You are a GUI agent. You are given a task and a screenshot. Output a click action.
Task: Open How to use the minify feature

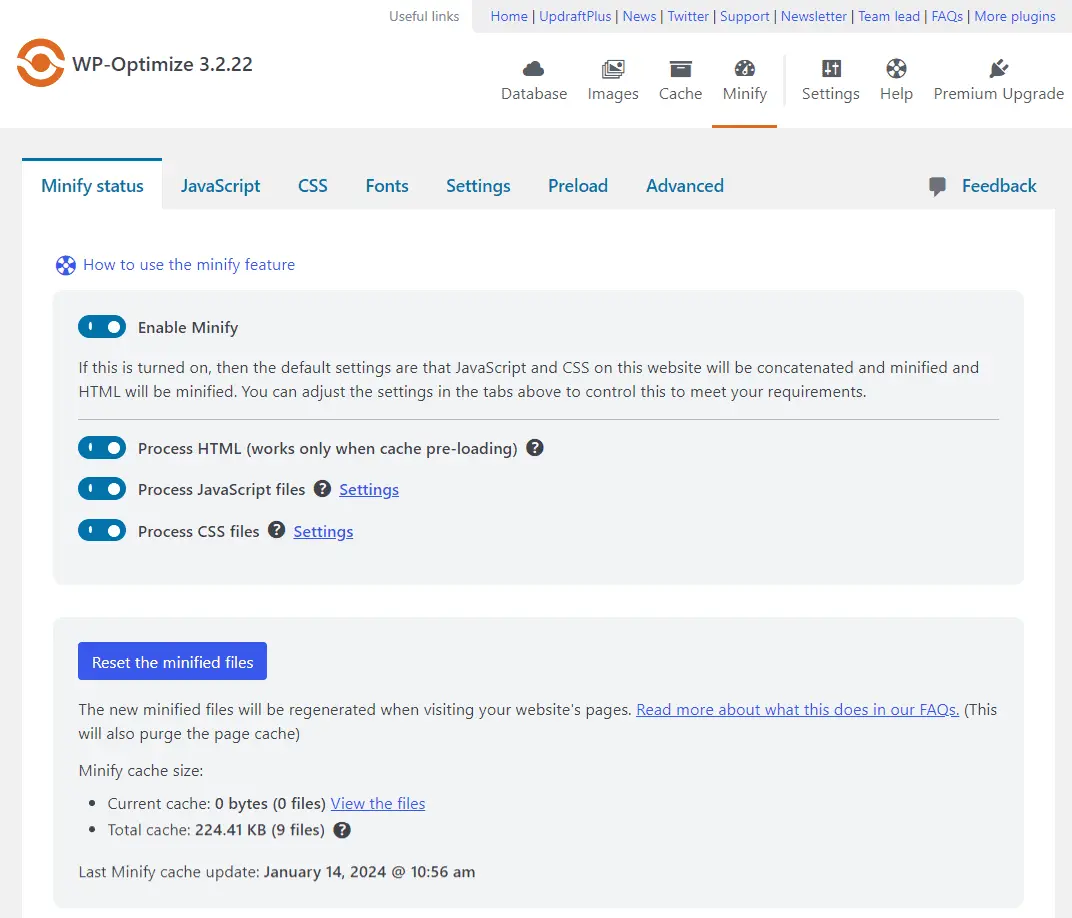pyautogui.click(x=189, y=265)
